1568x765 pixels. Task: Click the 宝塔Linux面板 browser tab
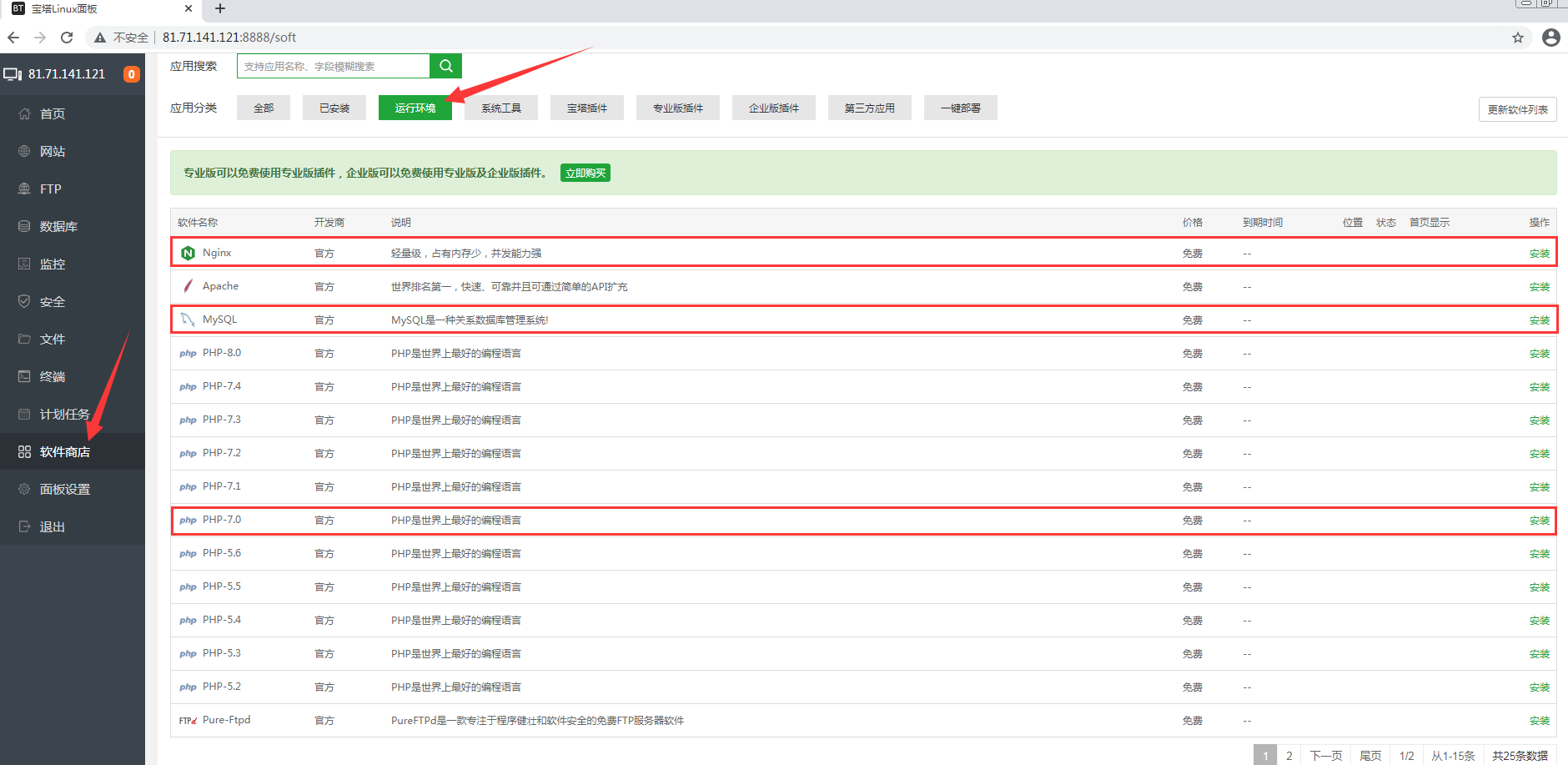click(x=100, y=9)
